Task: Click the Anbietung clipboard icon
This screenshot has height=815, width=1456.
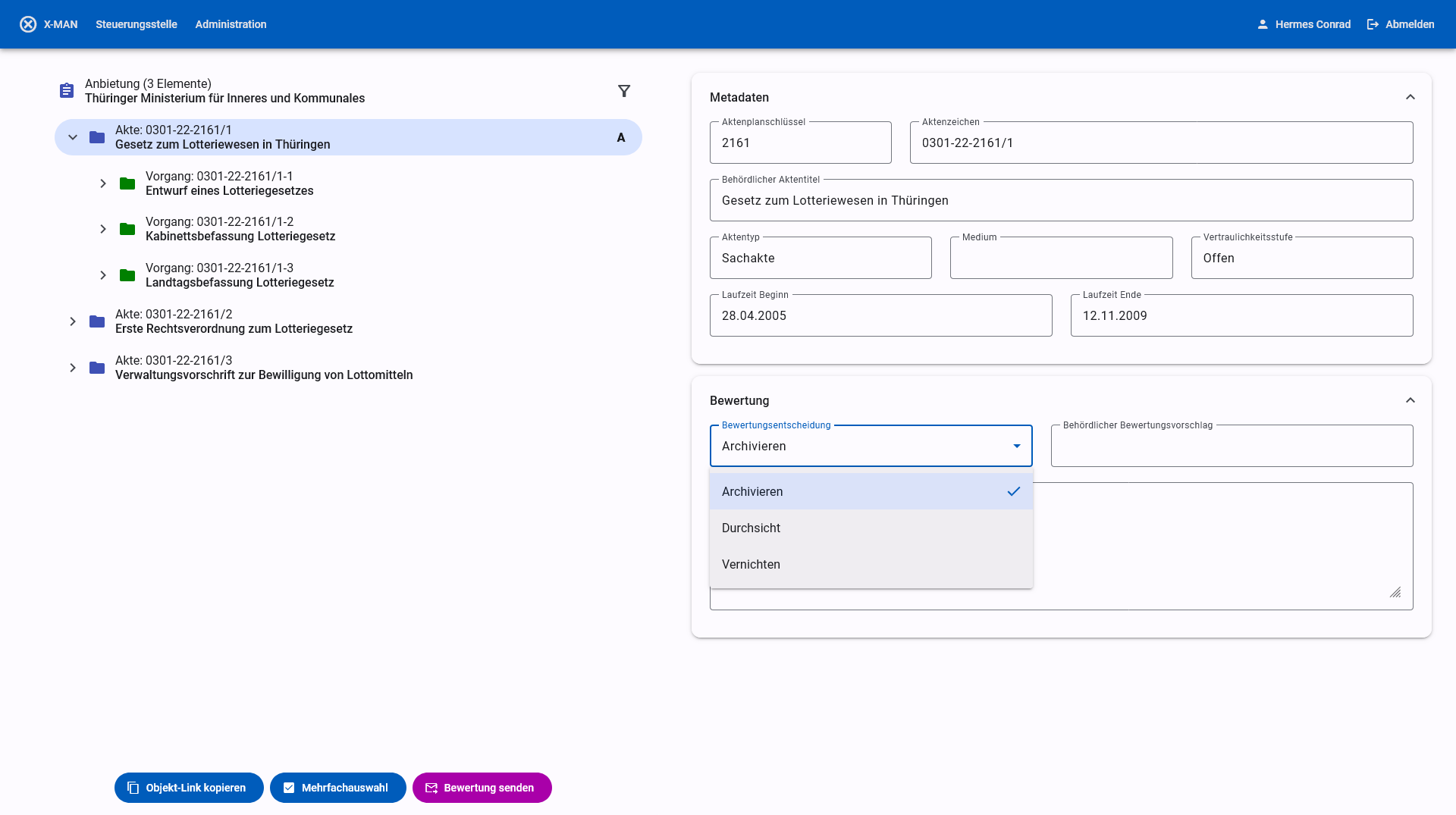Action: click(67, 91)
